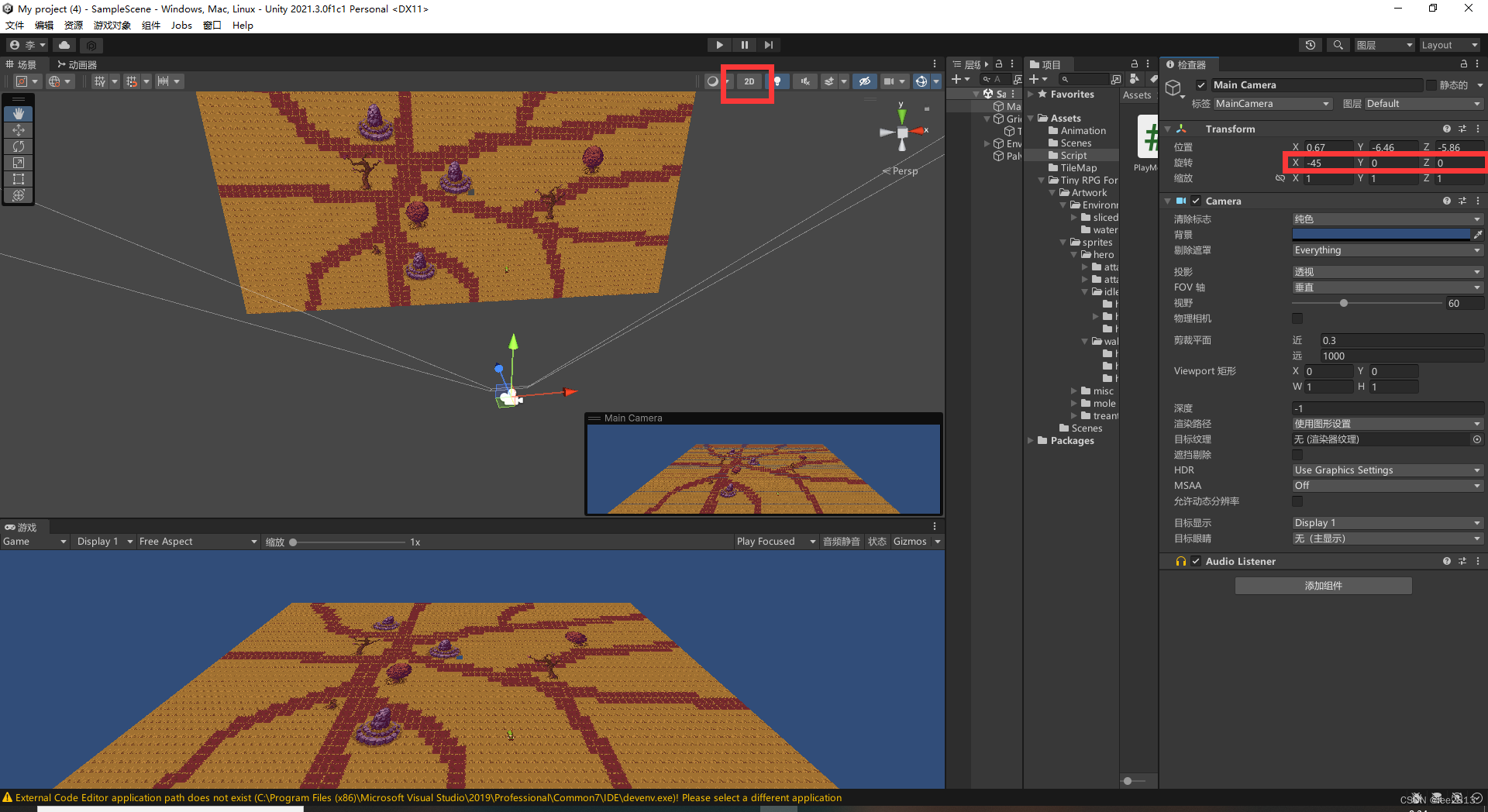This screenshot has height=812, width=1488.
Task: Click the Play button
Action: pos(719,45)
